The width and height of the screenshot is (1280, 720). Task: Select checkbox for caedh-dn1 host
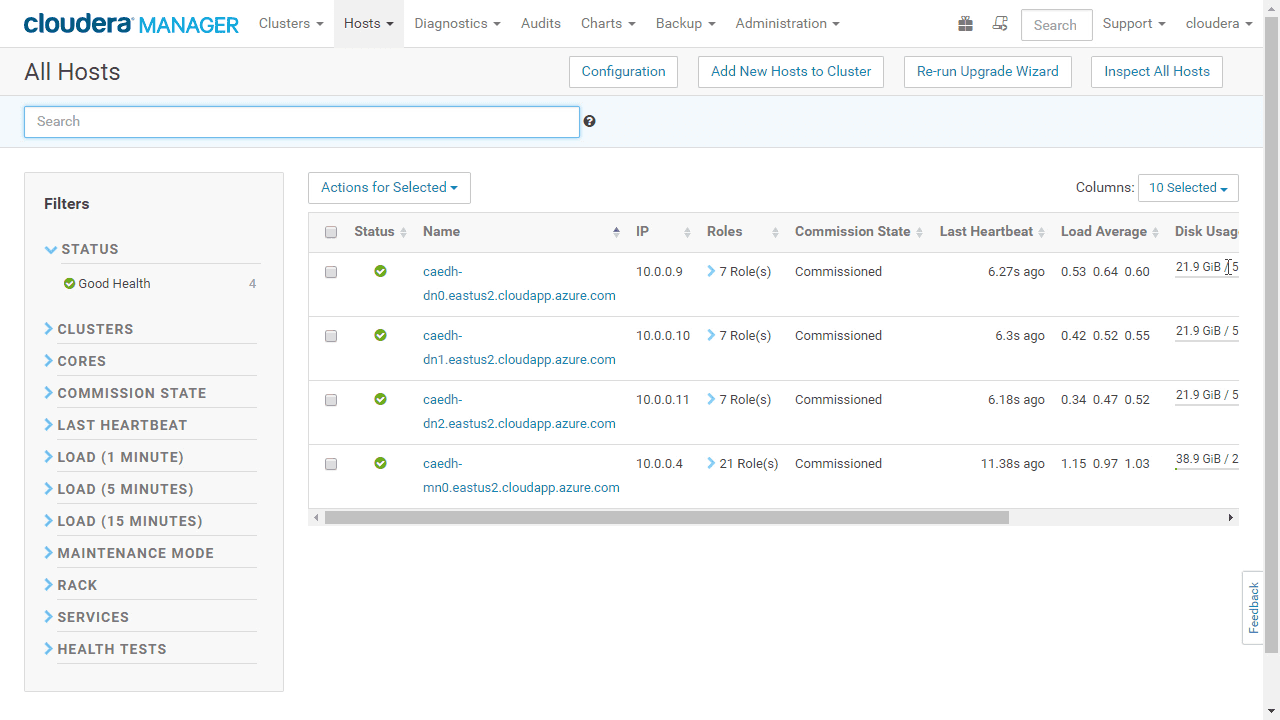pos(331,336)
